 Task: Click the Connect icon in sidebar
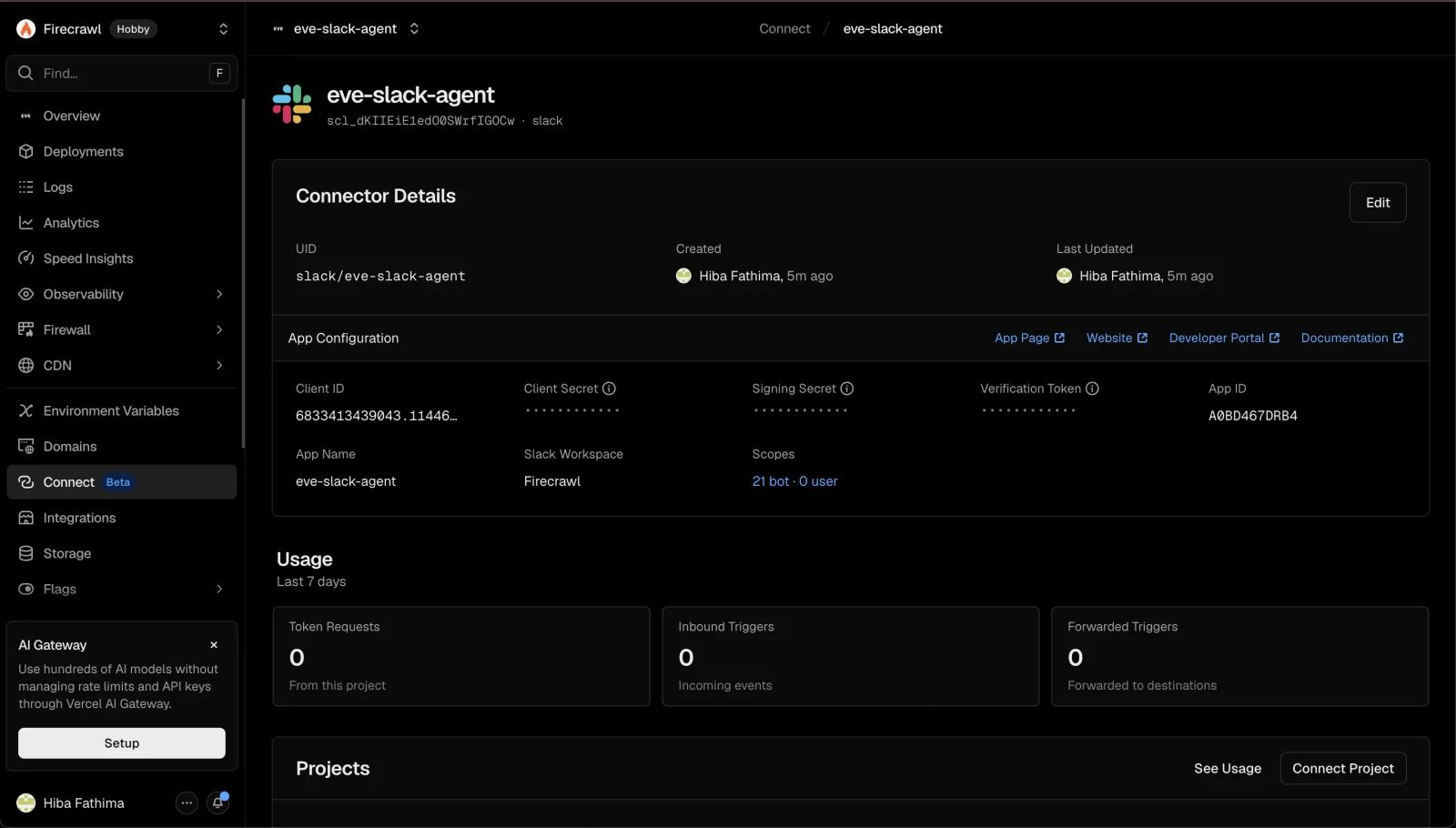[25, 482]
